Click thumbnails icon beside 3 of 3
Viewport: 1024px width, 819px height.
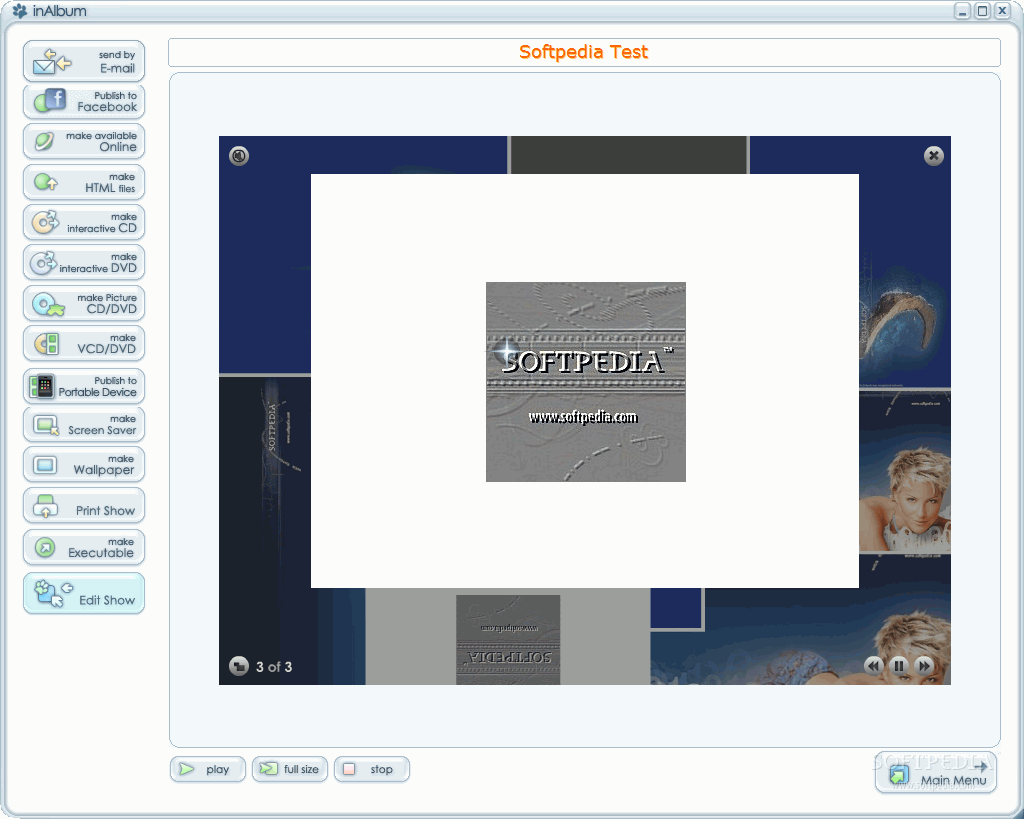coord(239,666)
